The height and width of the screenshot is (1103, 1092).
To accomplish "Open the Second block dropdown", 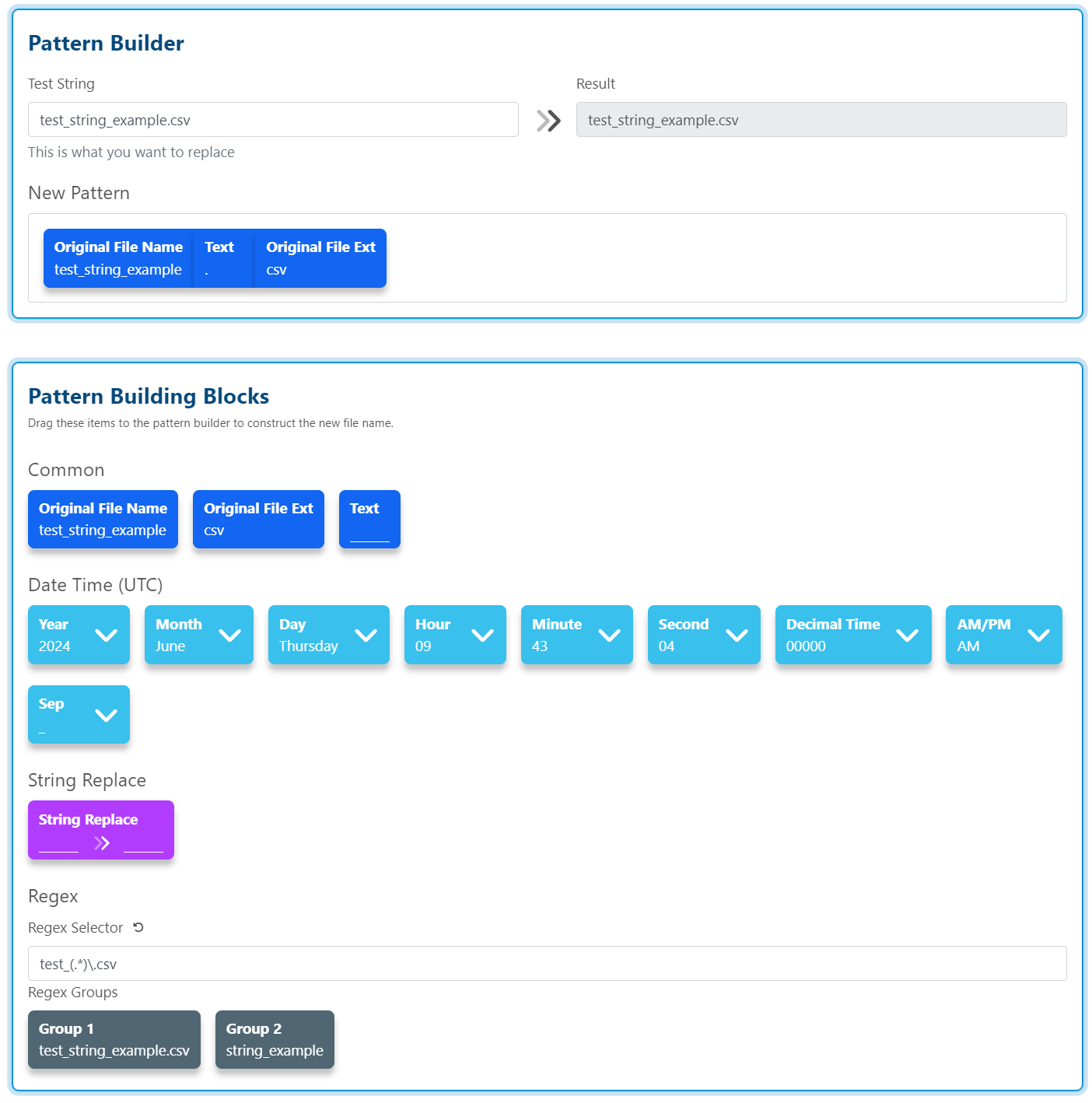I will [737, 636].
